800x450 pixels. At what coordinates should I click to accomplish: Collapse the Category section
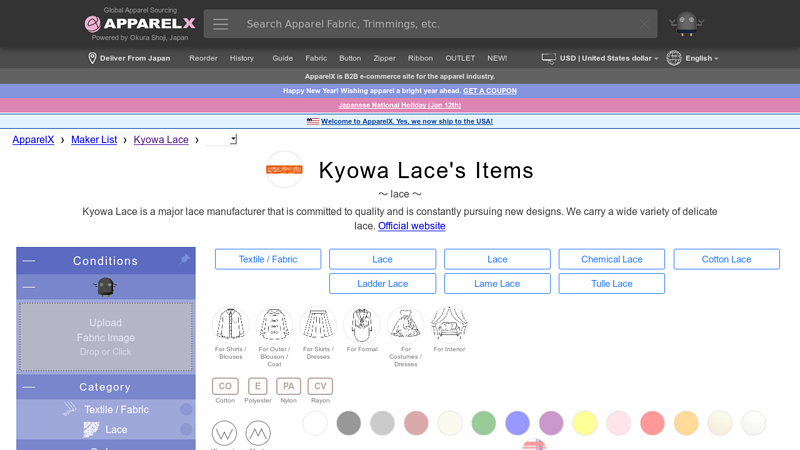click(29, 387)
